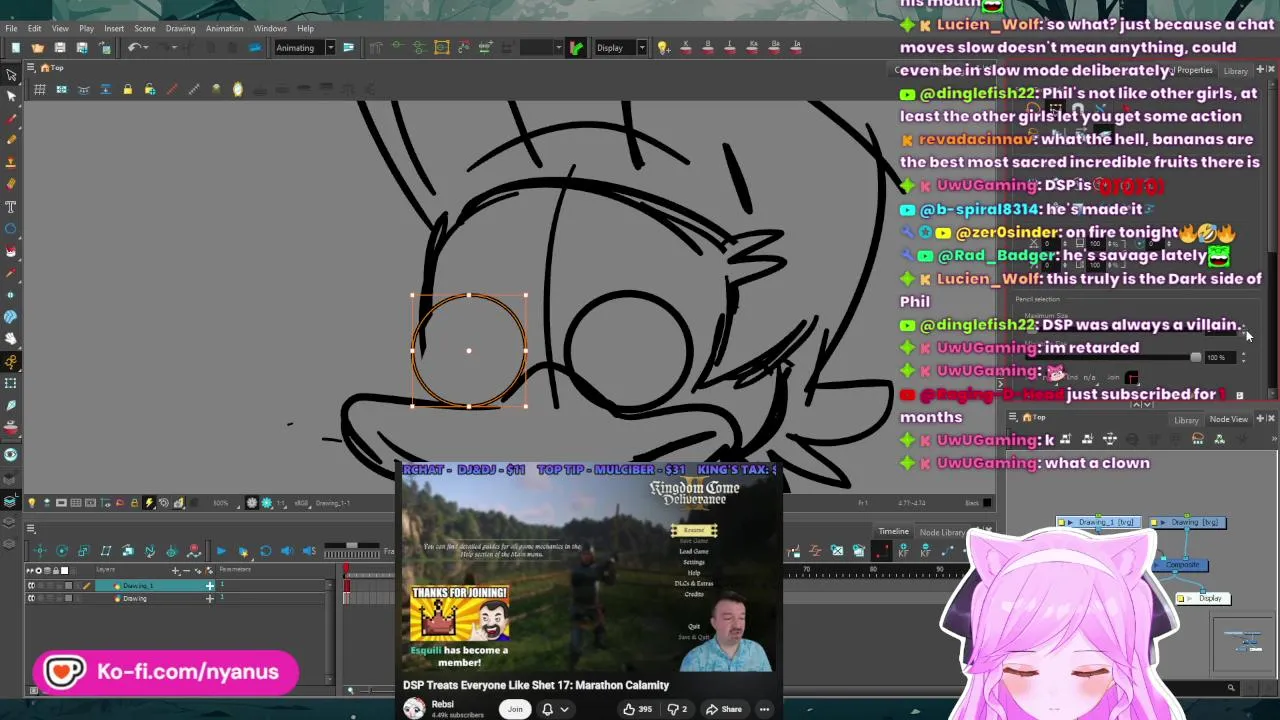Toggle the green-and-red arrow button before Display
Screen dimensions: 1280x720
[x=576, y=48]
